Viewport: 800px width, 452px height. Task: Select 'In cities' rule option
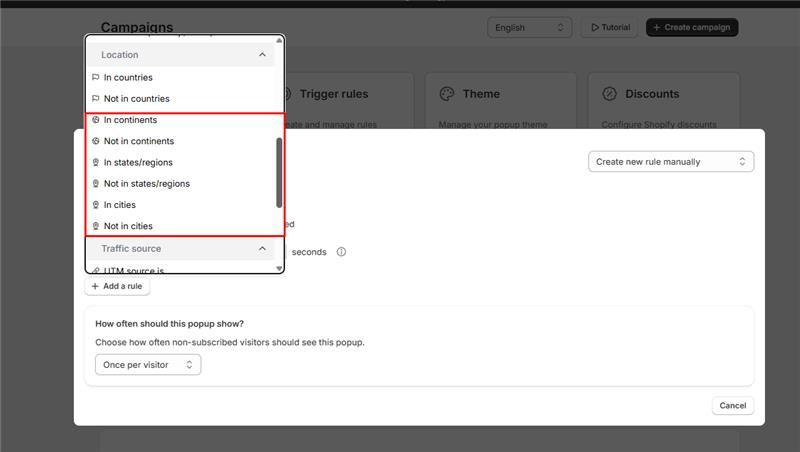tap(180, 205)
